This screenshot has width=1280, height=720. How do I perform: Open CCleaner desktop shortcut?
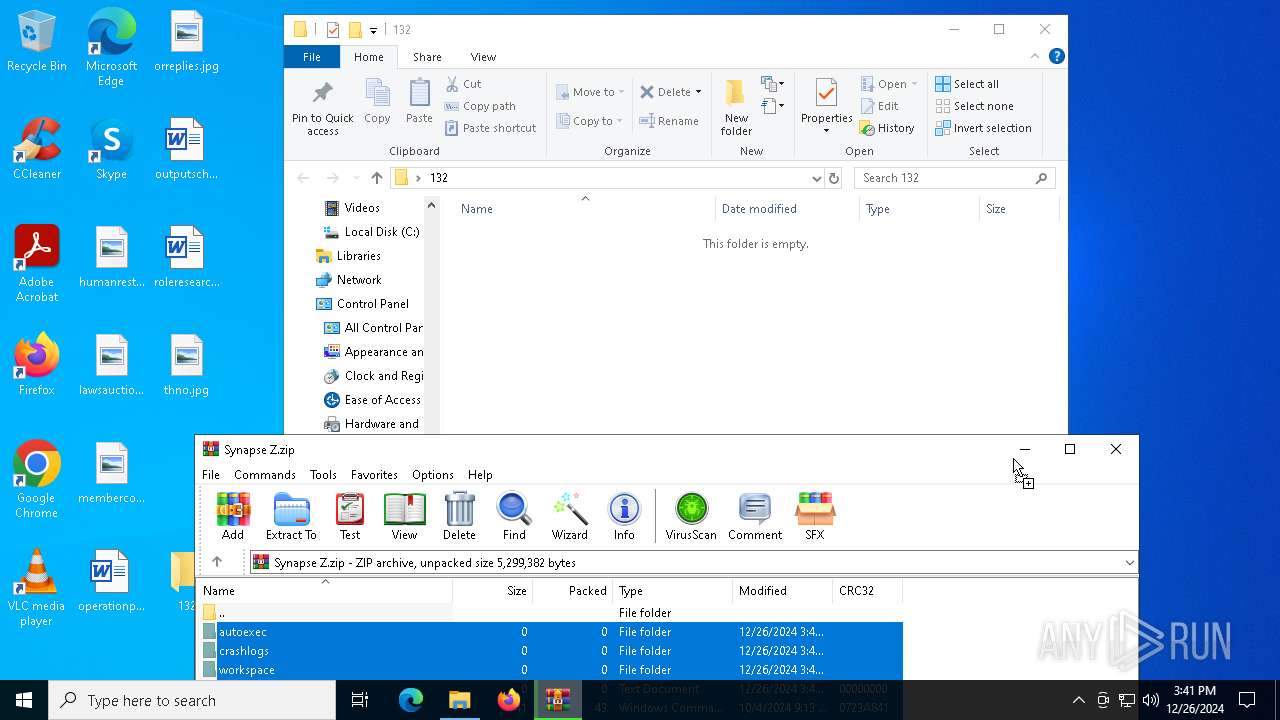coord(37,149)
